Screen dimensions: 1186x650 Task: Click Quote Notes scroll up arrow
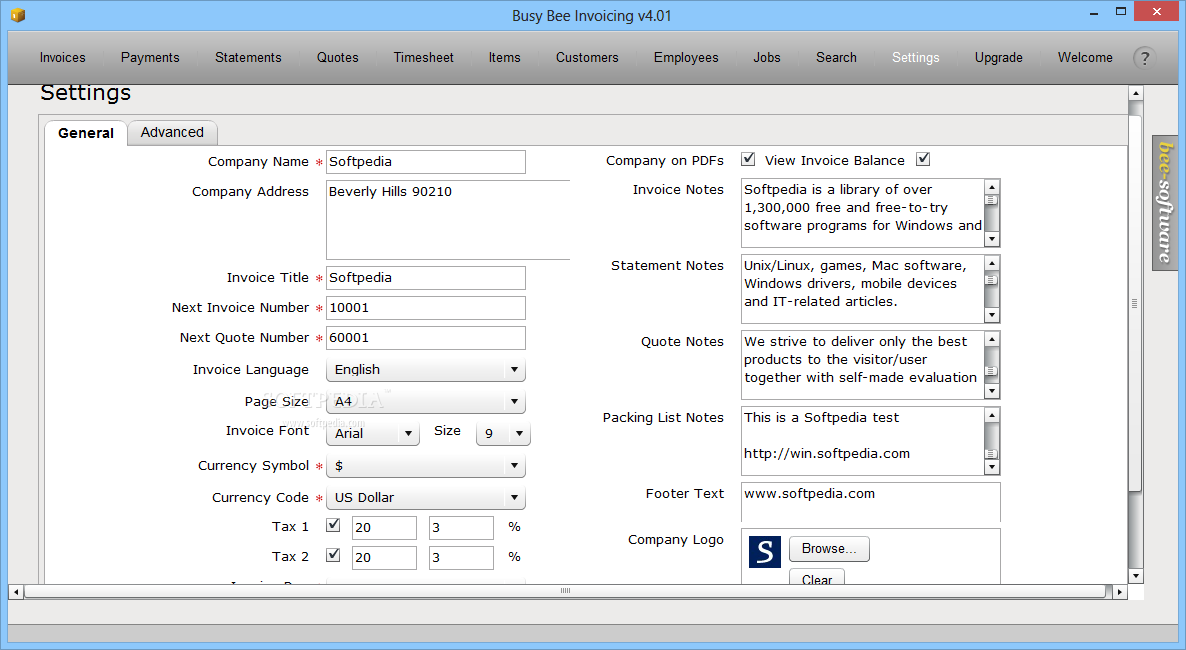[992, 338]
